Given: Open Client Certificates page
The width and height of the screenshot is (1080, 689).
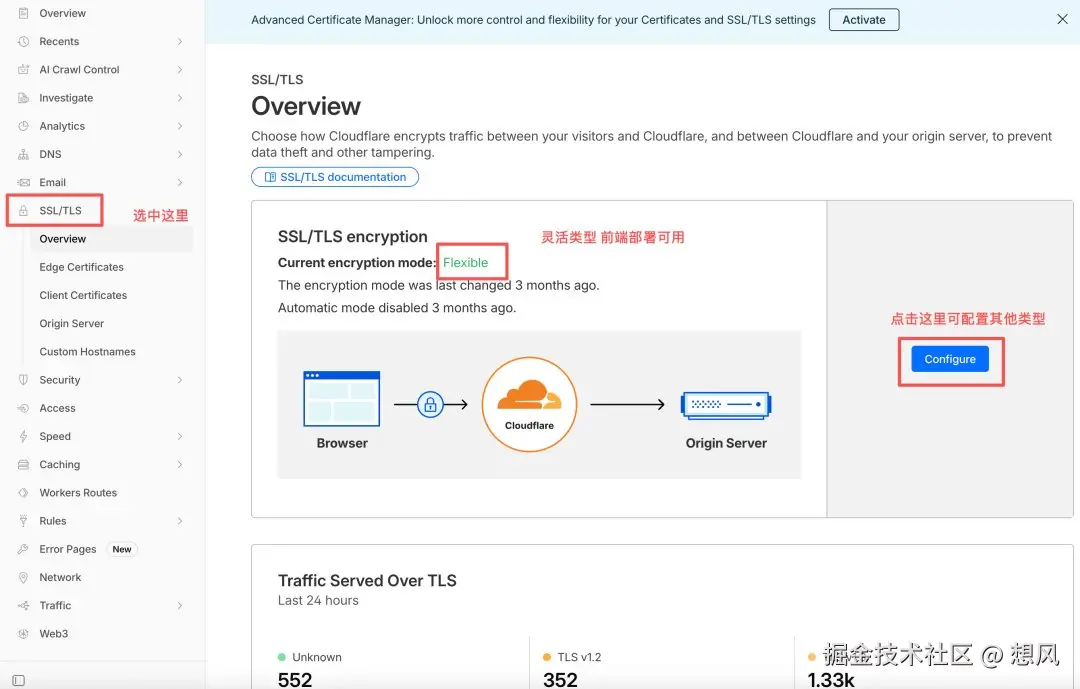Looking at the screenshot, I should [x=83, y=296].
